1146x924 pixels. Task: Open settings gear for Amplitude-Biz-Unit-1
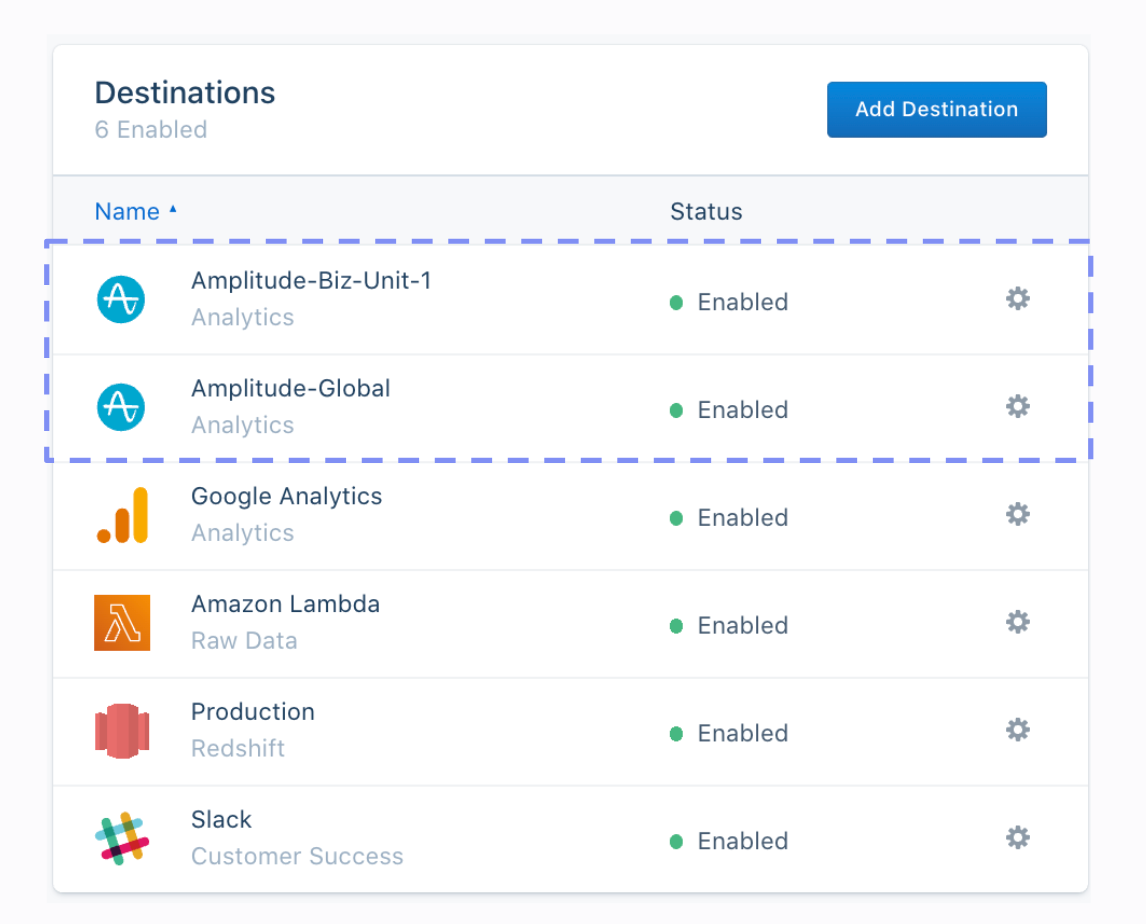point(1018,299)
